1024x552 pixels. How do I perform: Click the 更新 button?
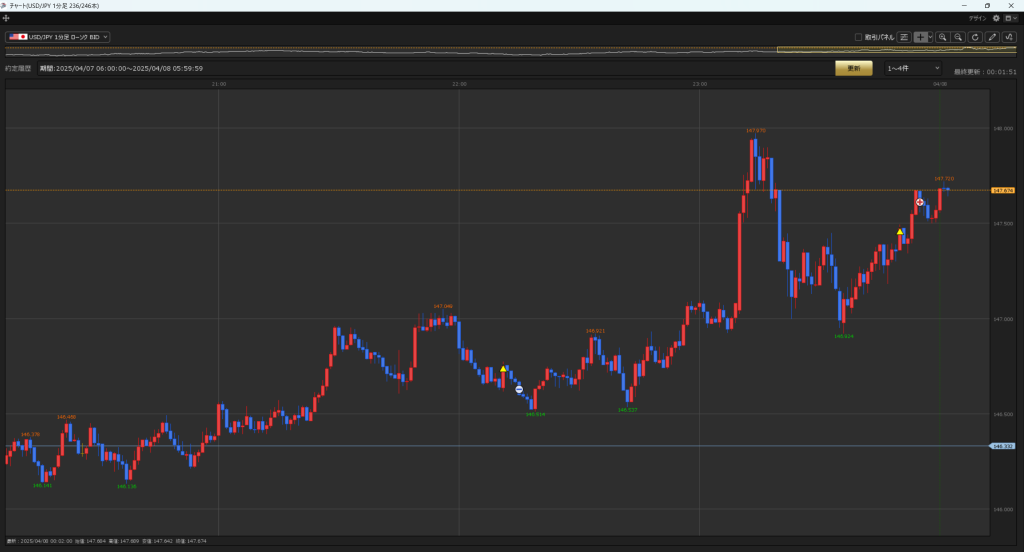pyautogui.click(x=853, y=68)
